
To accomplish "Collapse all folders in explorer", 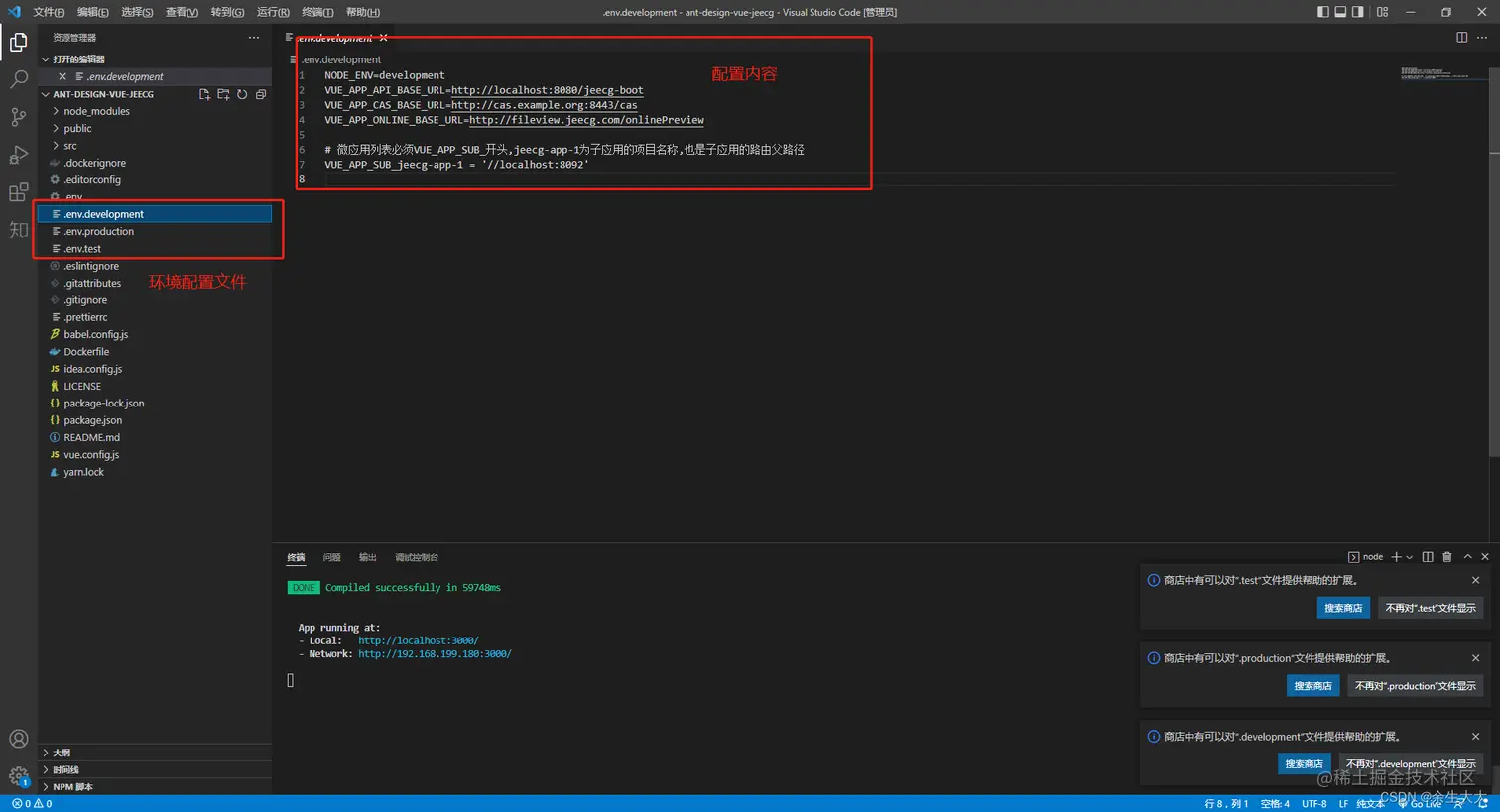I will tap(261, 94).
